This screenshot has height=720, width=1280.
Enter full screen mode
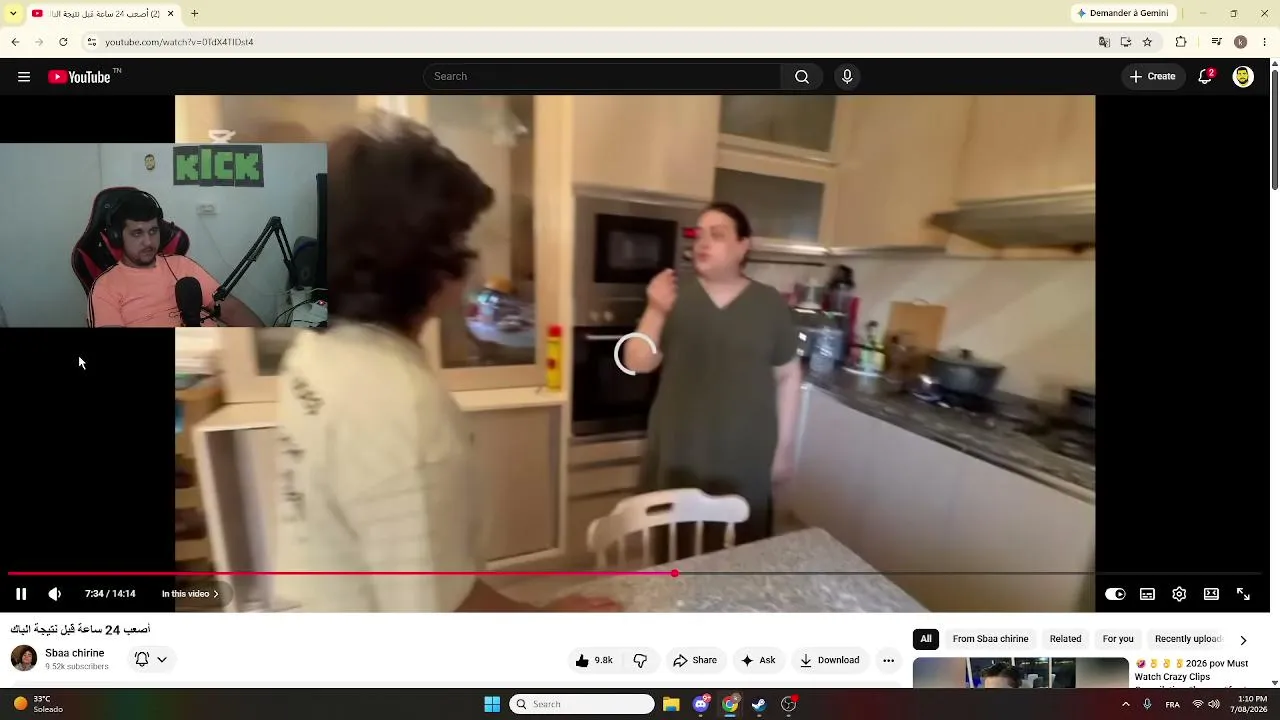pyautogui.click(x=1243, y=594)
